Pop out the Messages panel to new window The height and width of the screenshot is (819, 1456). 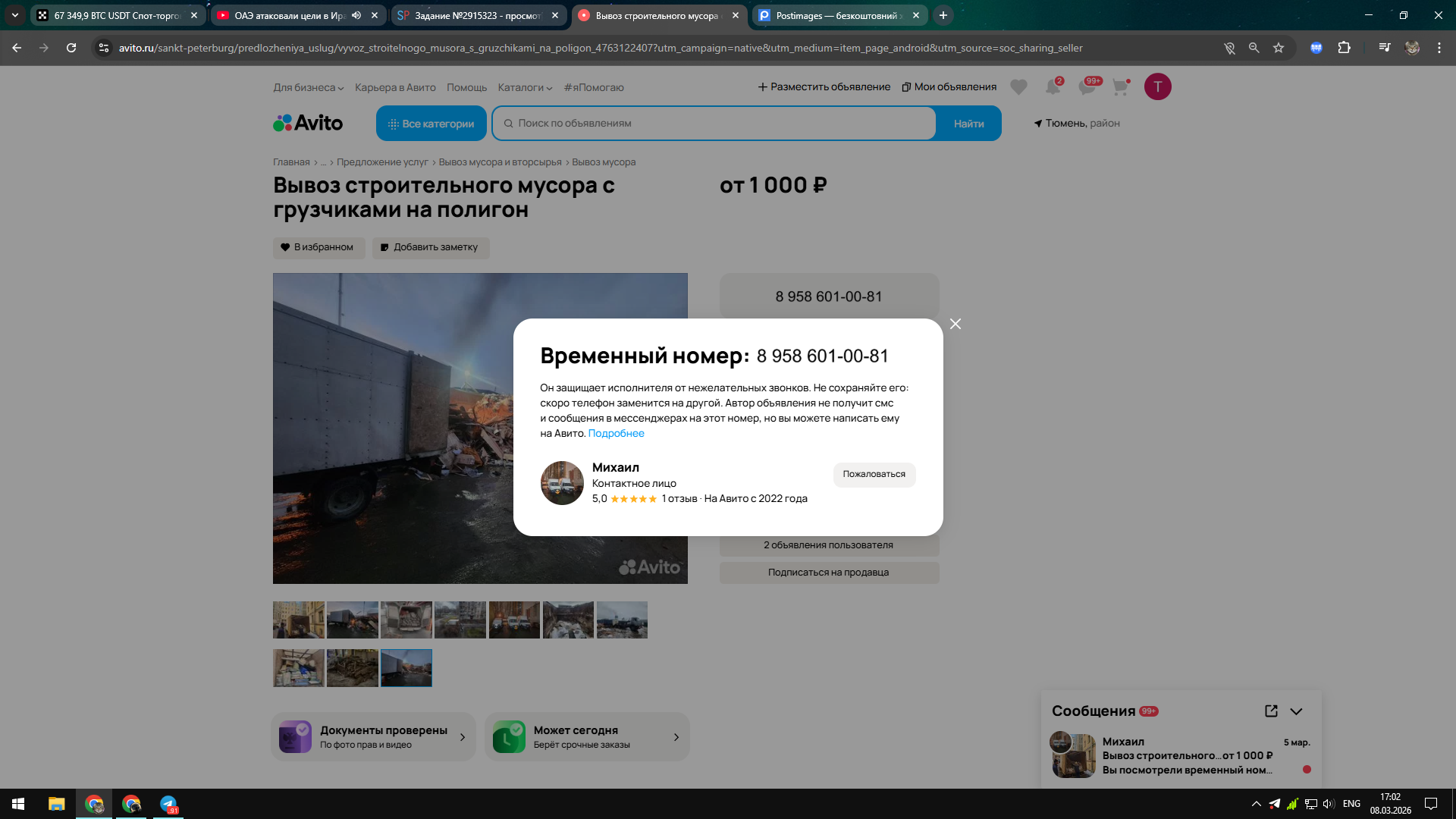1271,711
